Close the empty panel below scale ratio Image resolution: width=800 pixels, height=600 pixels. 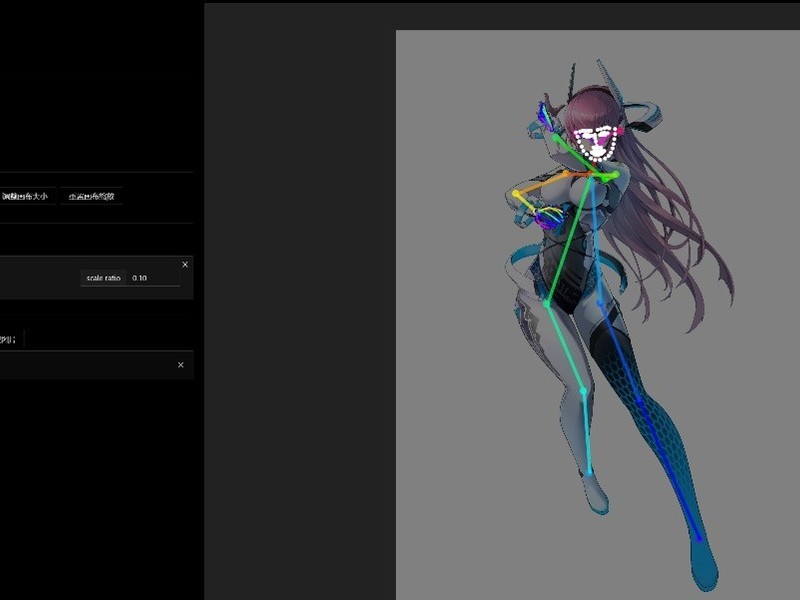(181, 365)
